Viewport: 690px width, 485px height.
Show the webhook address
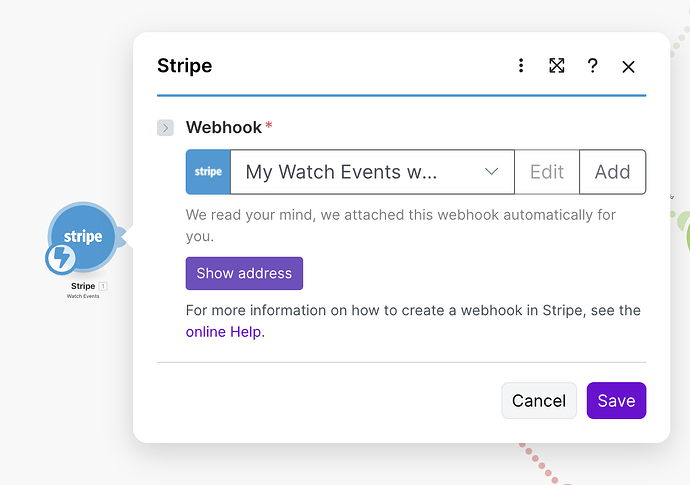[x=244, y=273]
